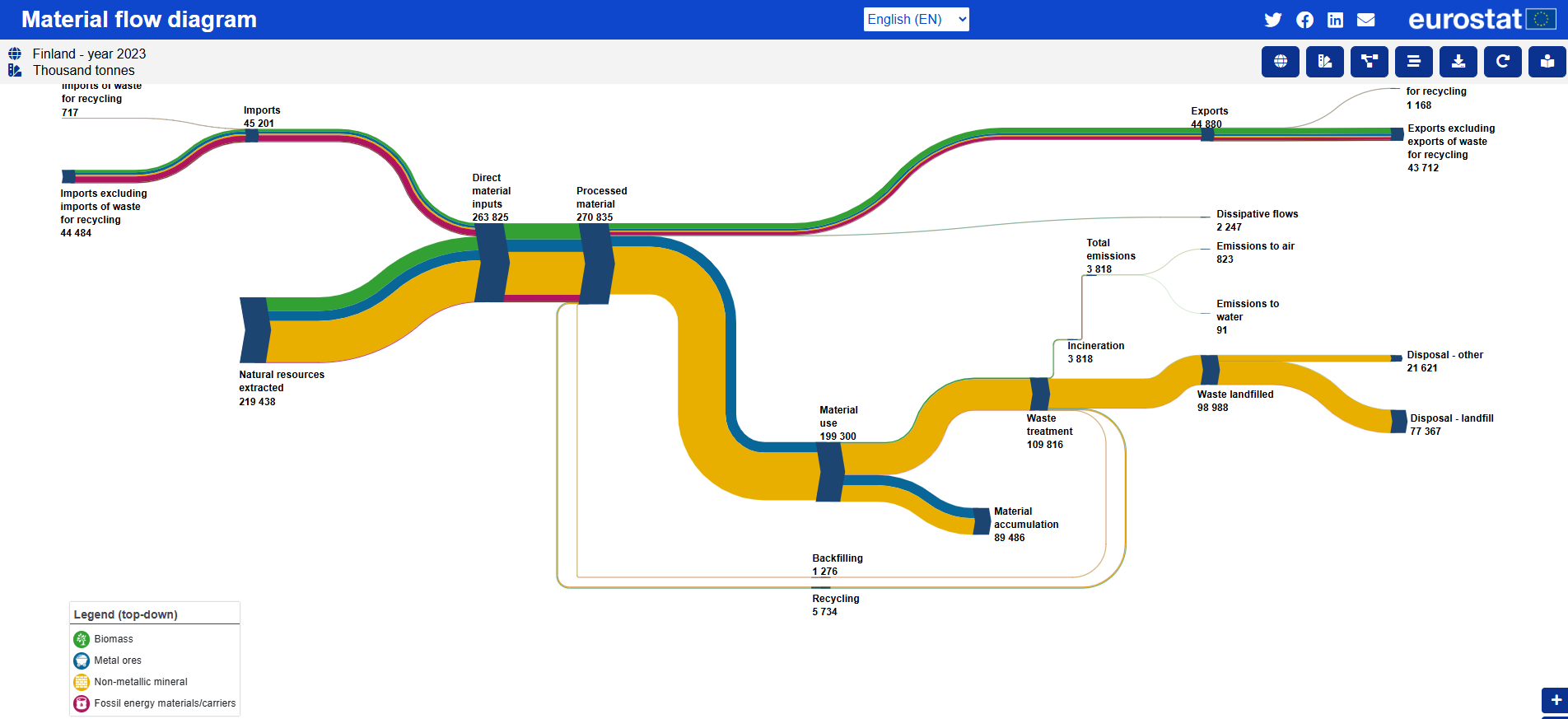
Task: Share the page on Twitter
Action: [x=1272, y=20]
